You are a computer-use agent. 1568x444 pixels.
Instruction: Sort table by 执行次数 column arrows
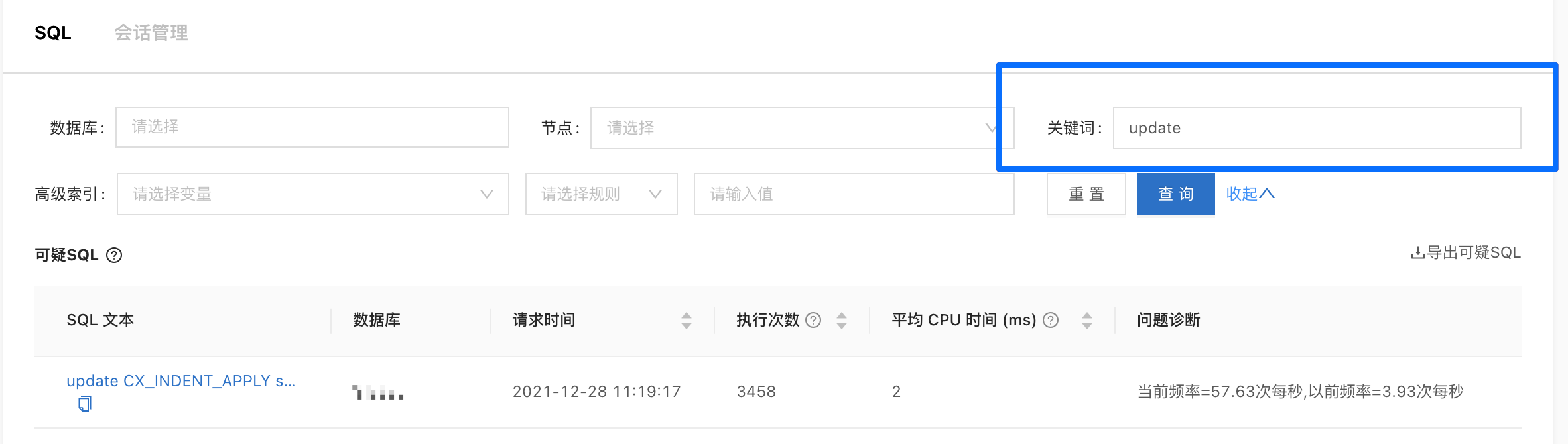coord(842,321)
